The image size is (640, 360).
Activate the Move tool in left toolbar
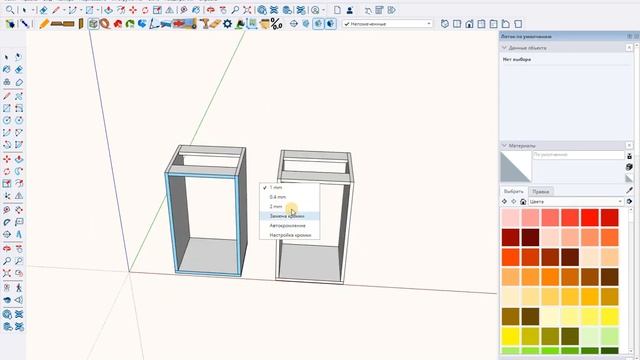click(7, 159)
